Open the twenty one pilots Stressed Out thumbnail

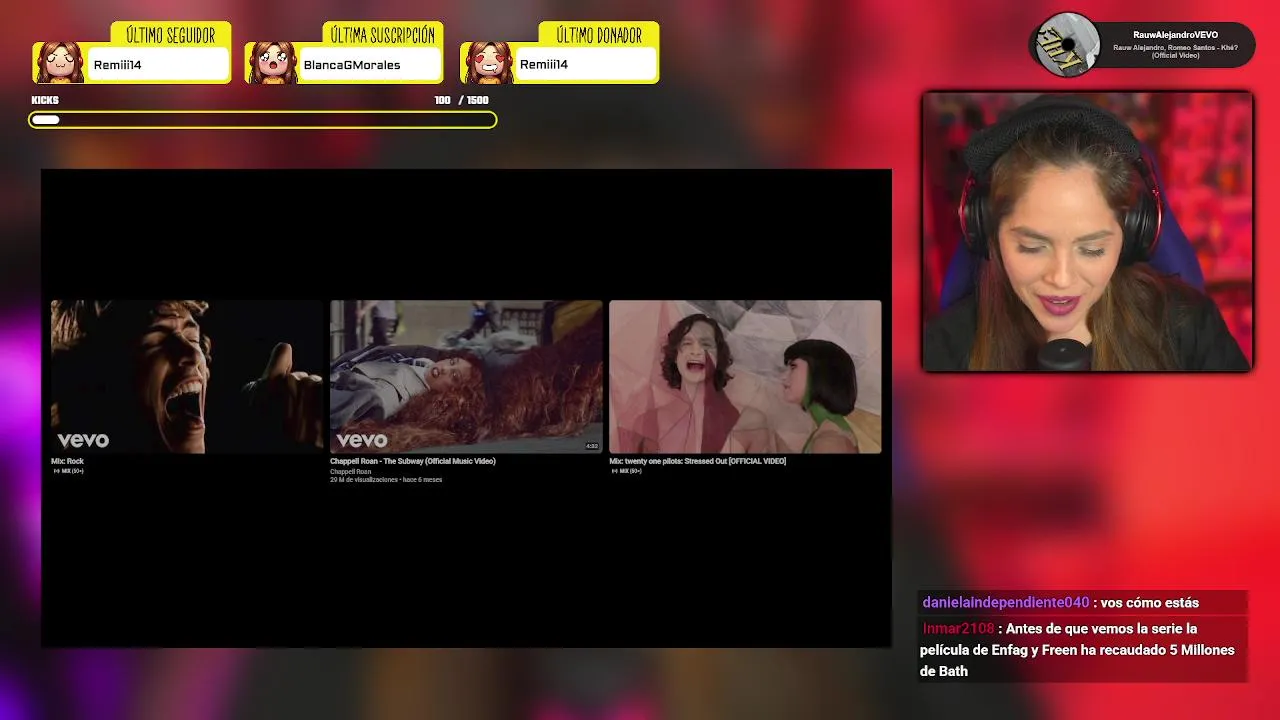[x=745, y=377]
